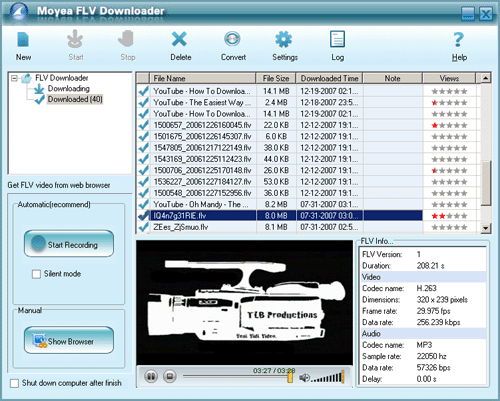Image resolution: width=500 pixels, height=401 pixels.
Task: Select file 1500706_20061225170148.flv
Action: tap(202, 170)
